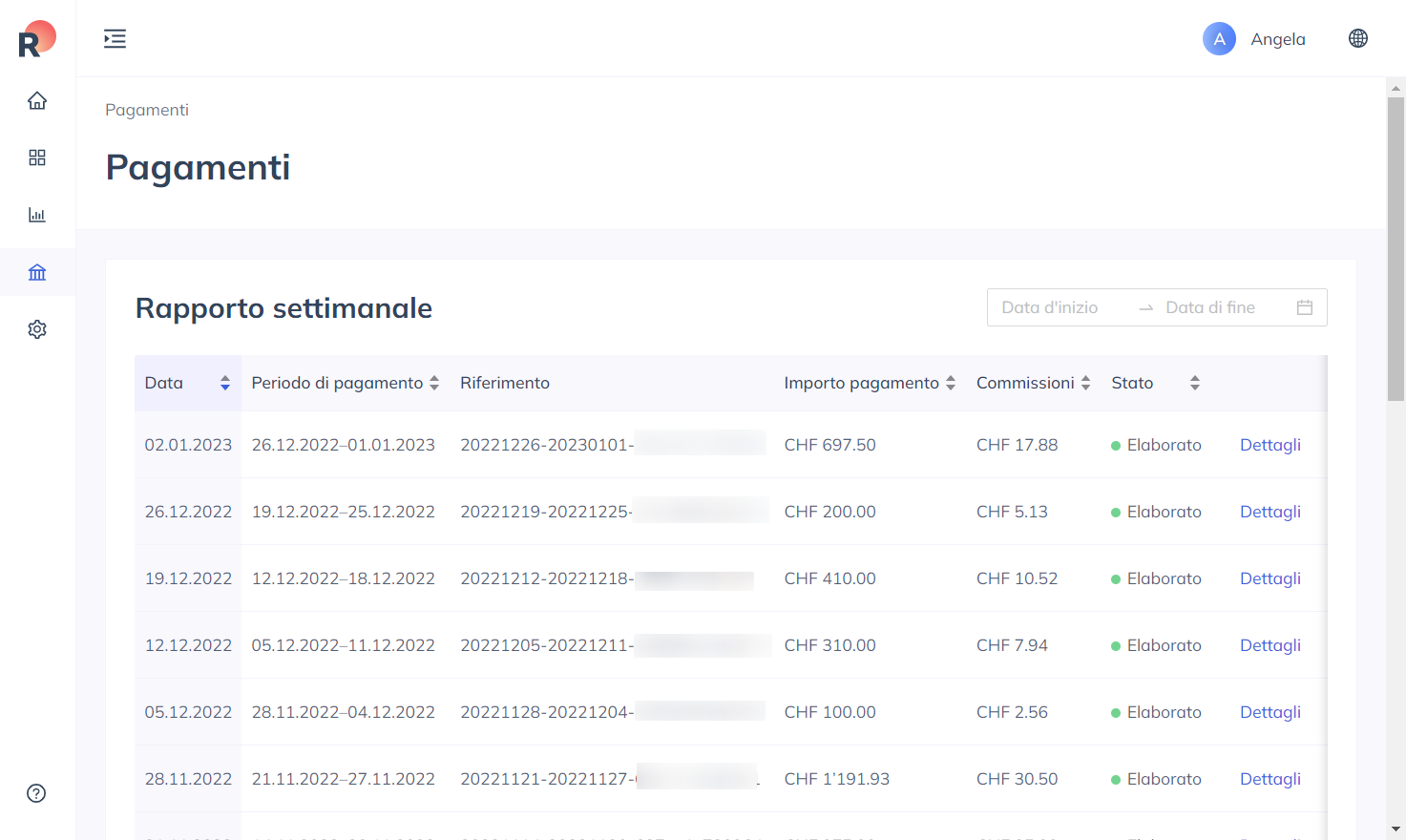
Task: Open the calendar icon in date range
Action: (x=1305, y=307)
